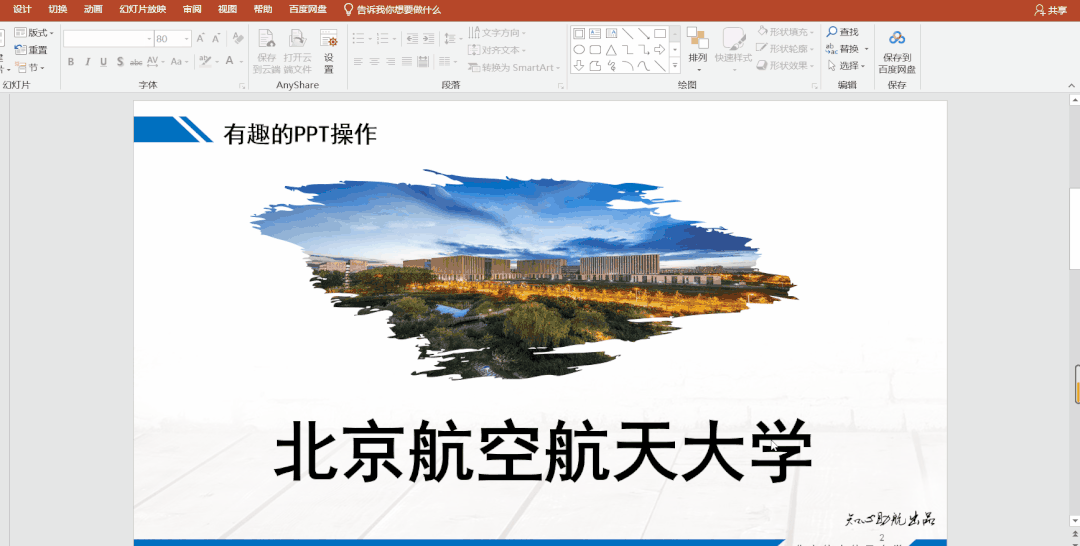The height and width of the screenshot is (546, 1080).
Task: Go to the 幻灯片放映 tab
Action: (143, 10)
